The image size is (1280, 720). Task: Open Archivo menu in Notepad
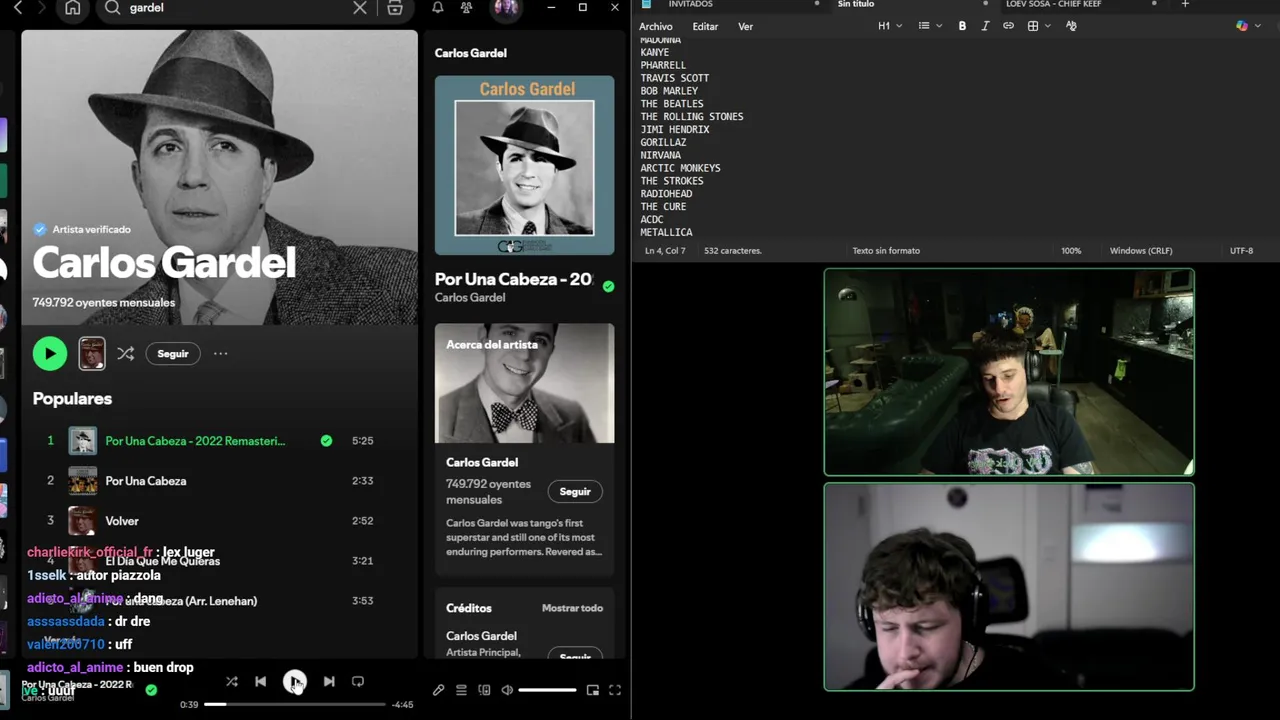(656, 27)
